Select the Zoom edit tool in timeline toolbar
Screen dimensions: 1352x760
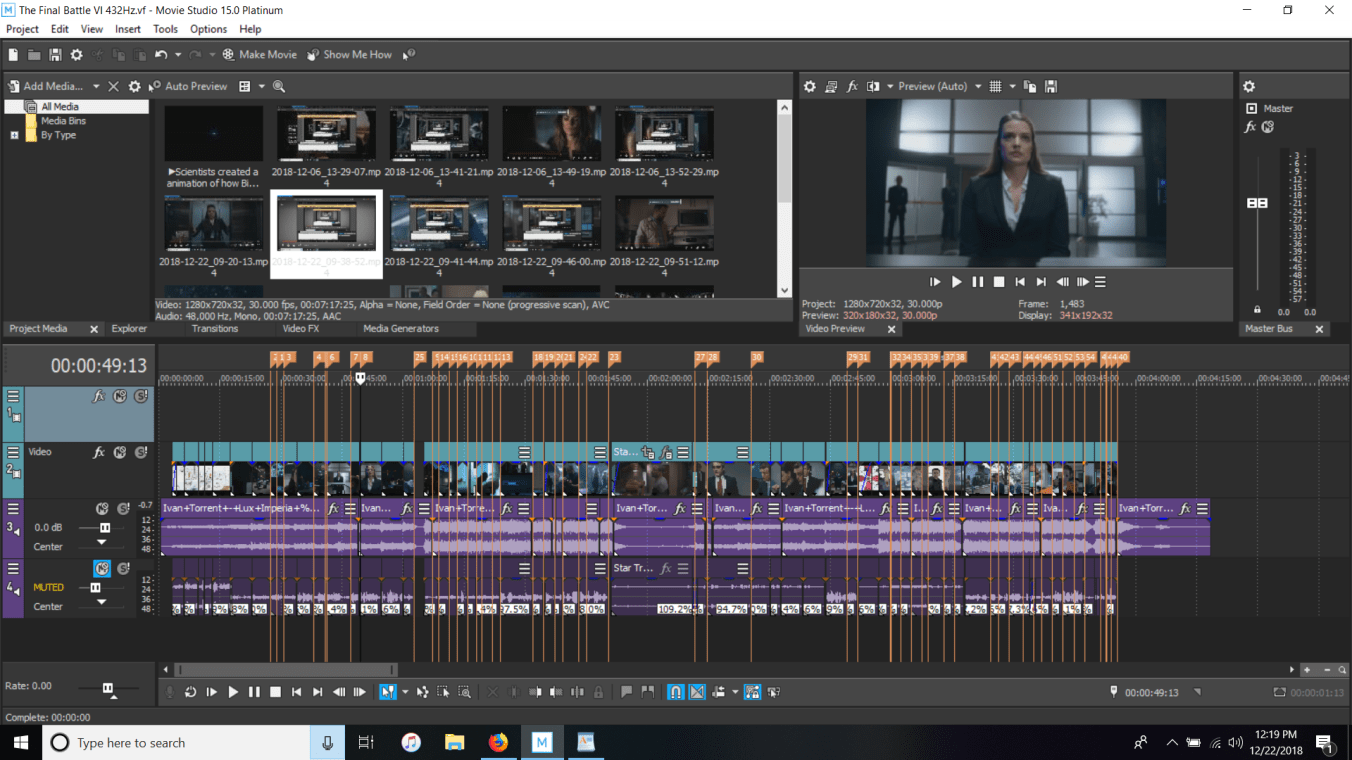pyautogui.click(x=465, y=692)
